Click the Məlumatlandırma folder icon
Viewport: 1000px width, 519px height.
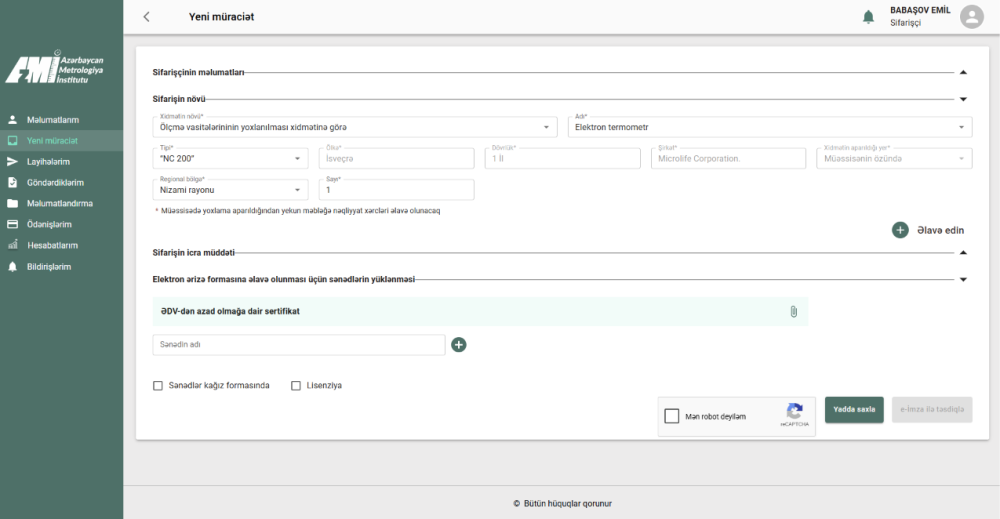12,203
